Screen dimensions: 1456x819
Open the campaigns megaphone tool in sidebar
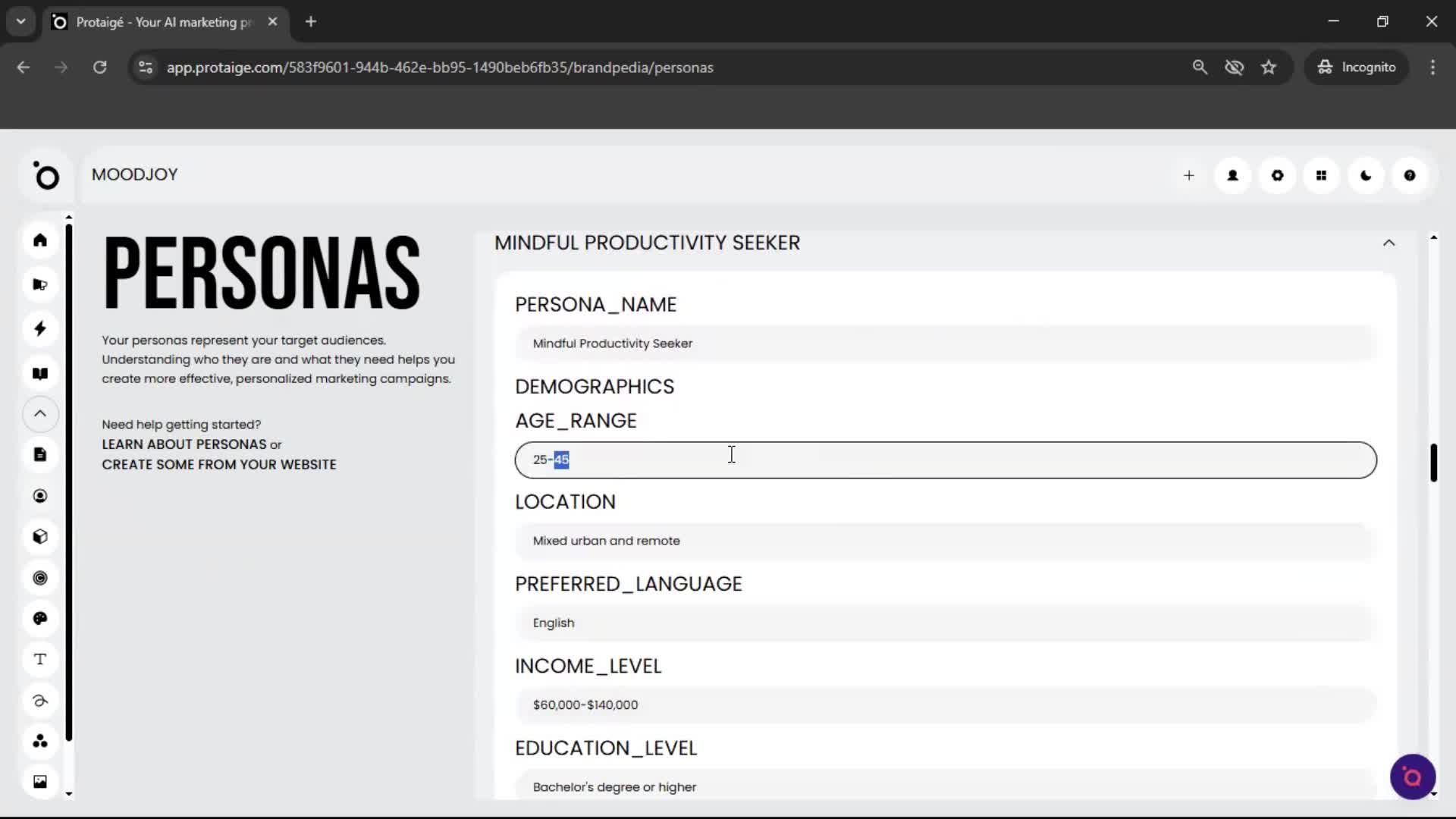tap(39, 284)
